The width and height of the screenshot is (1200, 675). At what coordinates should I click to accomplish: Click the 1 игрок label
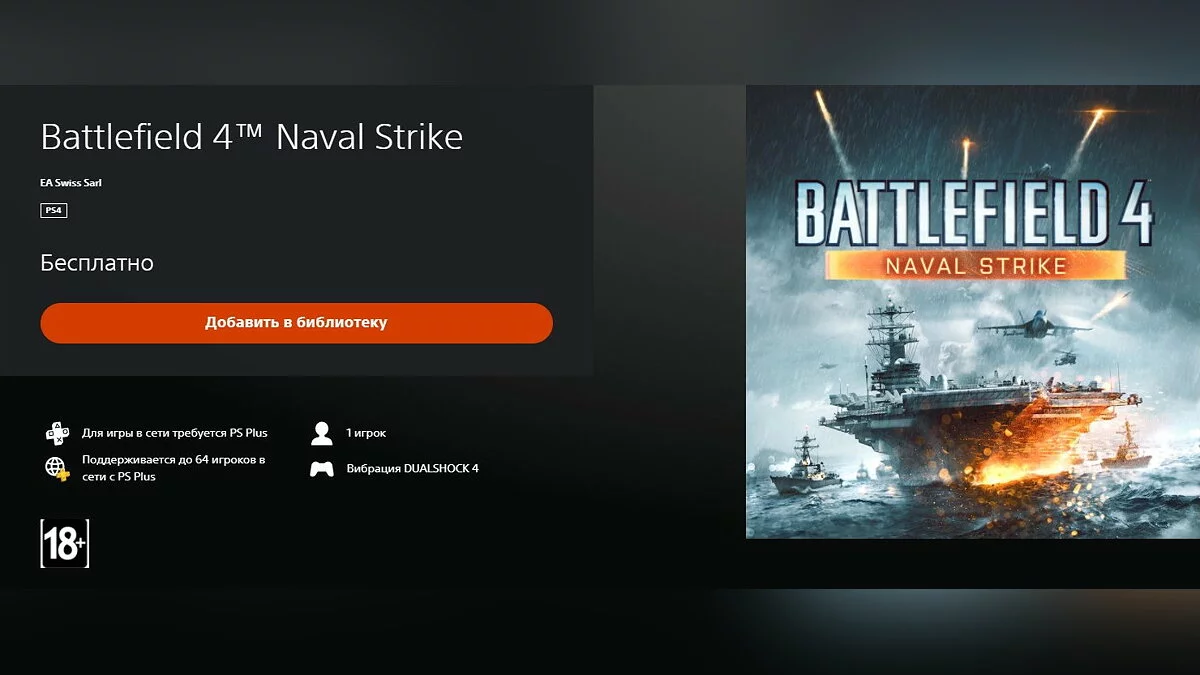(366, 433)
